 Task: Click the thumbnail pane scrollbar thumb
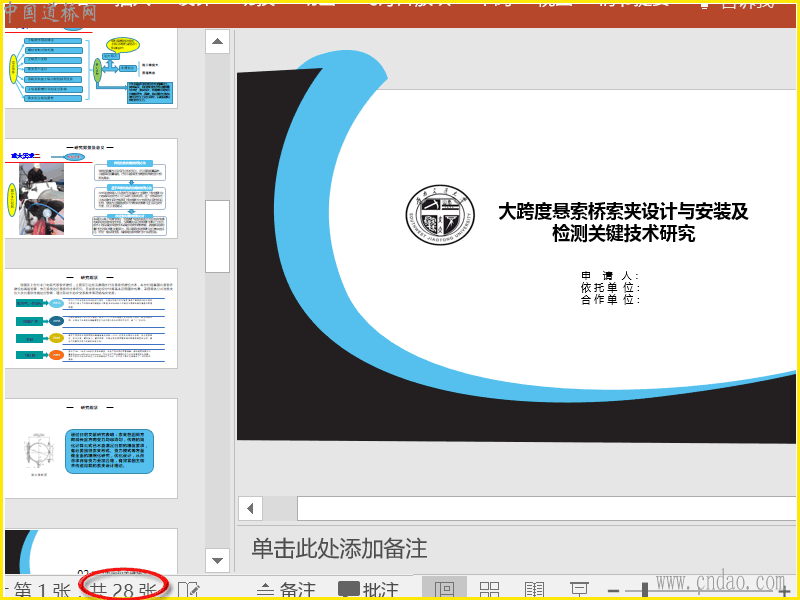[217, 236]
